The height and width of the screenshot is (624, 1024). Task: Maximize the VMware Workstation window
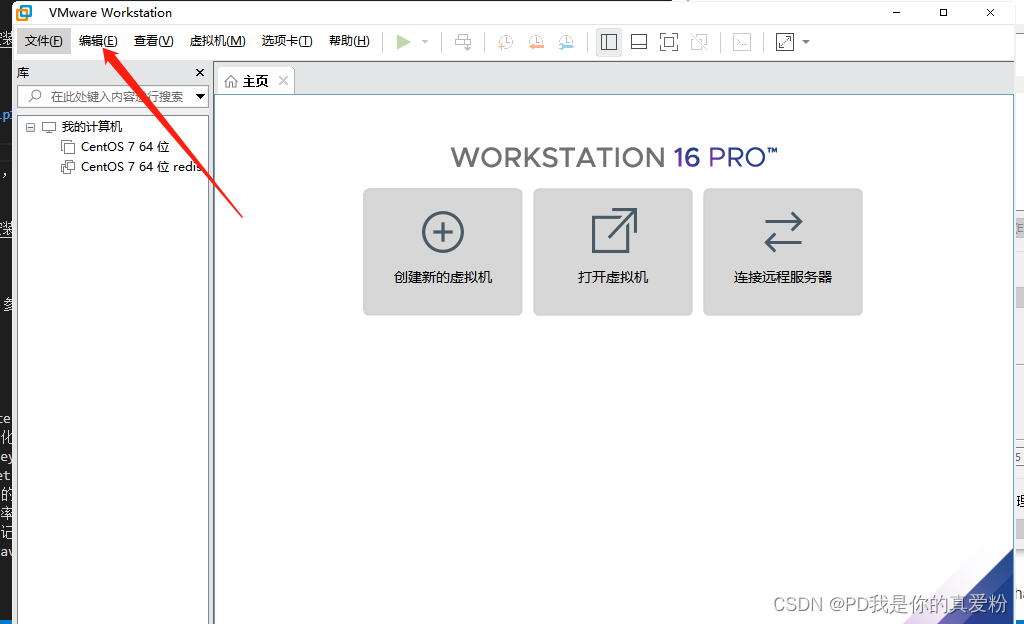944,12
